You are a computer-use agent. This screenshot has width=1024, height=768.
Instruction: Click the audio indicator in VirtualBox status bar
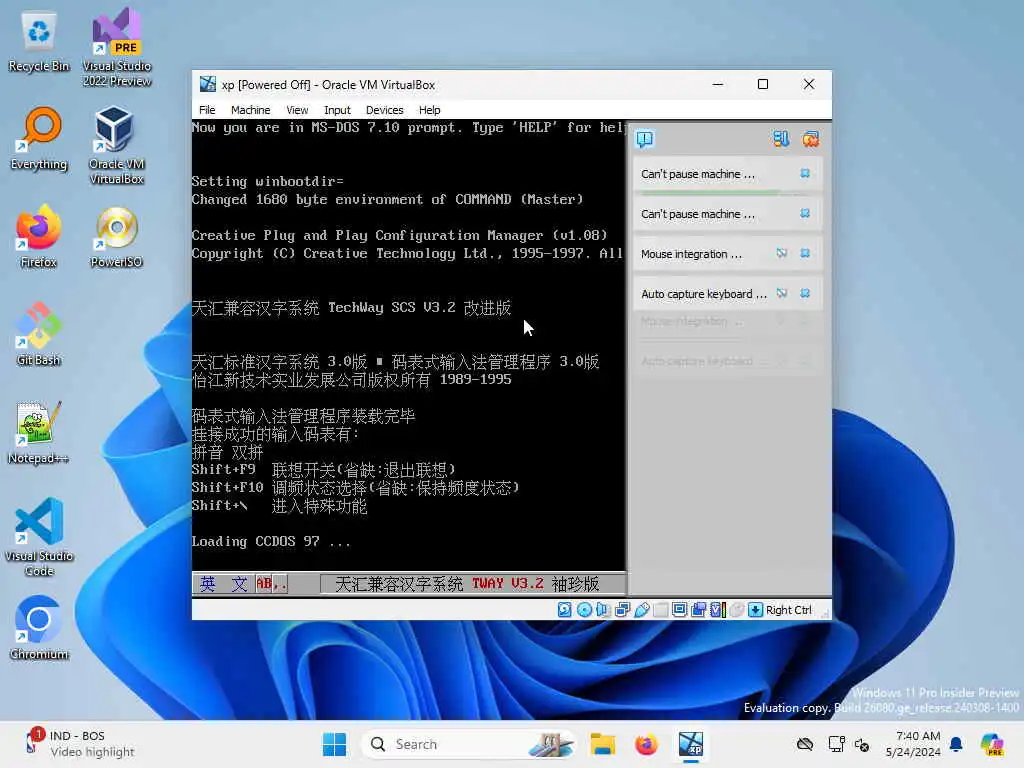[x=603, y=610]
